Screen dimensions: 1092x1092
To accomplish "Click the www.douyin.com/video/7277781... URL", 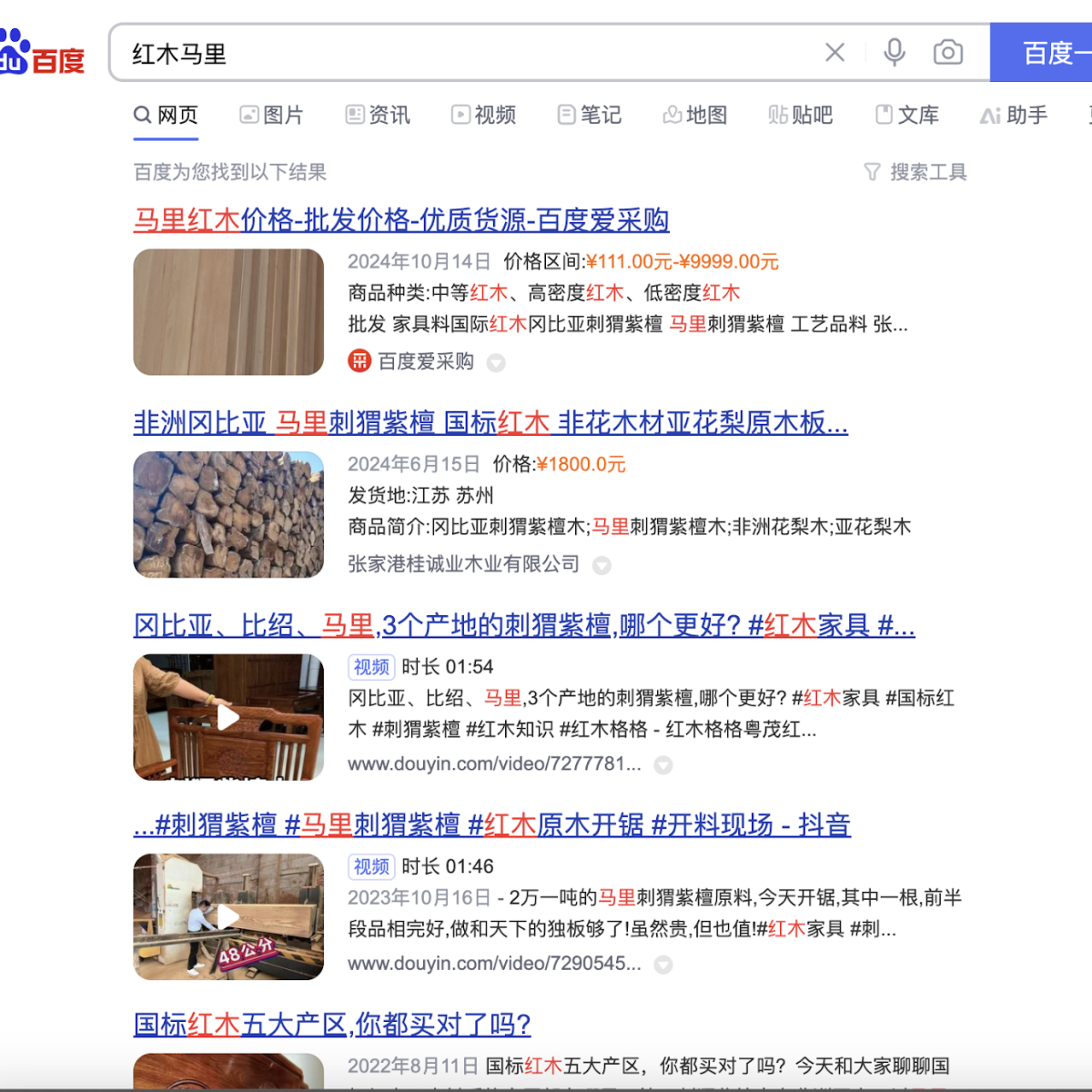I will (494, 764).
